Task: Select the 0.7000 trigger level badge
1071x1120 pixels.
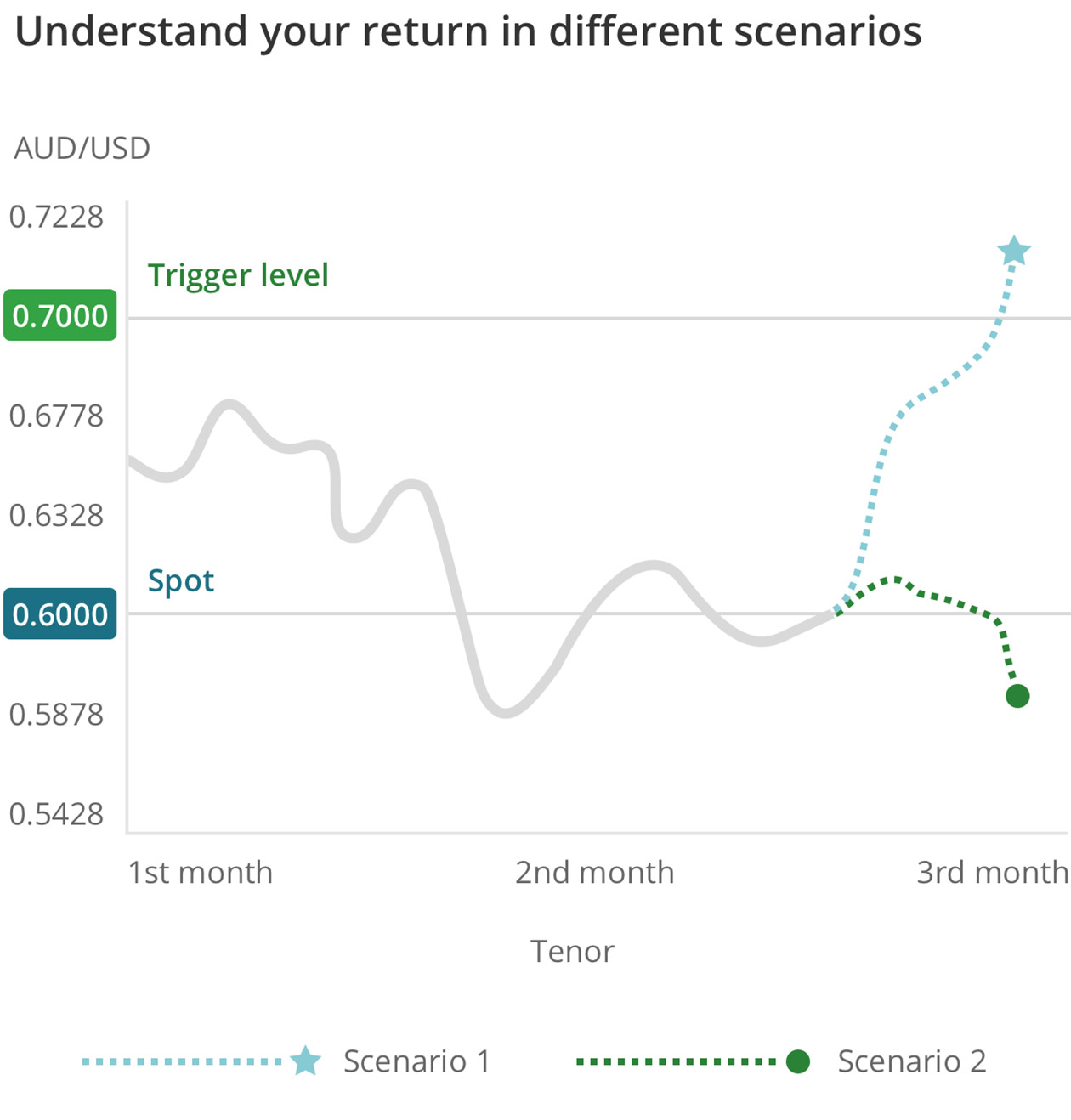Action: (60, 315)
